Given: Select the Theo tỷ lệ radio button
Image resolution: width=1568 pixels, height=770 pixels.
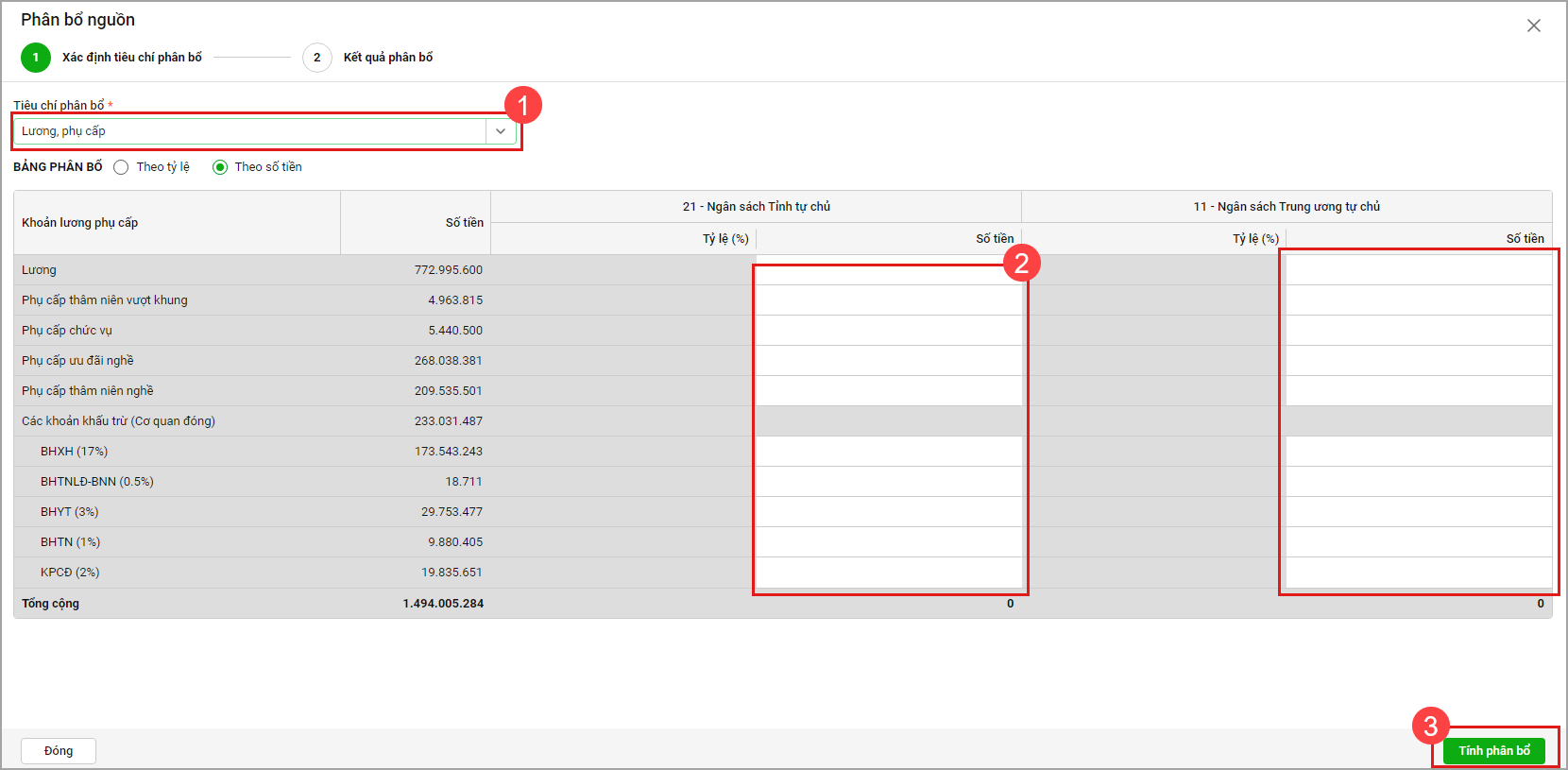Looking at the screenshot, I should click(x=121, y=167).
